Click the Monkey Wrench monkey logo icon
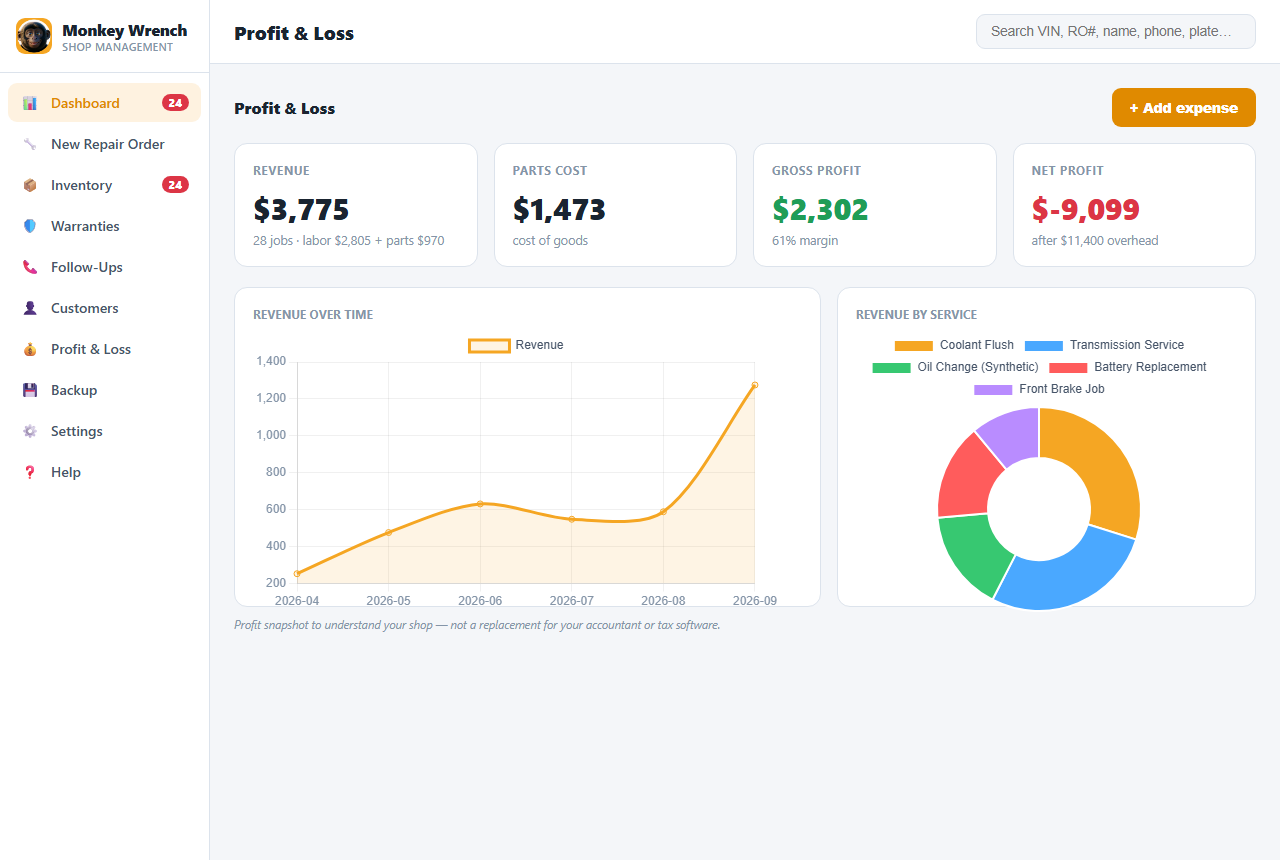Screen dimensions: 1280x860 click(34, 36)
